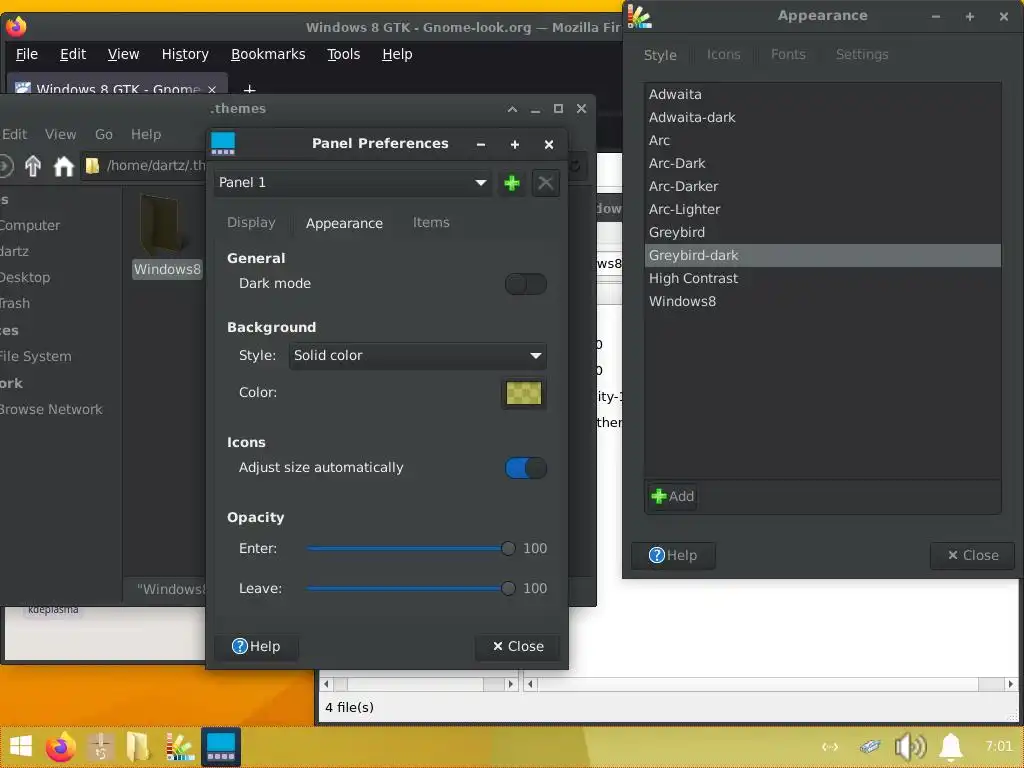Image resolution: width=1024 pixels, height=768 pixels.
Task: Disable Adjust size automatically switch
Action: pyautogui.click(x=526, y=468)
